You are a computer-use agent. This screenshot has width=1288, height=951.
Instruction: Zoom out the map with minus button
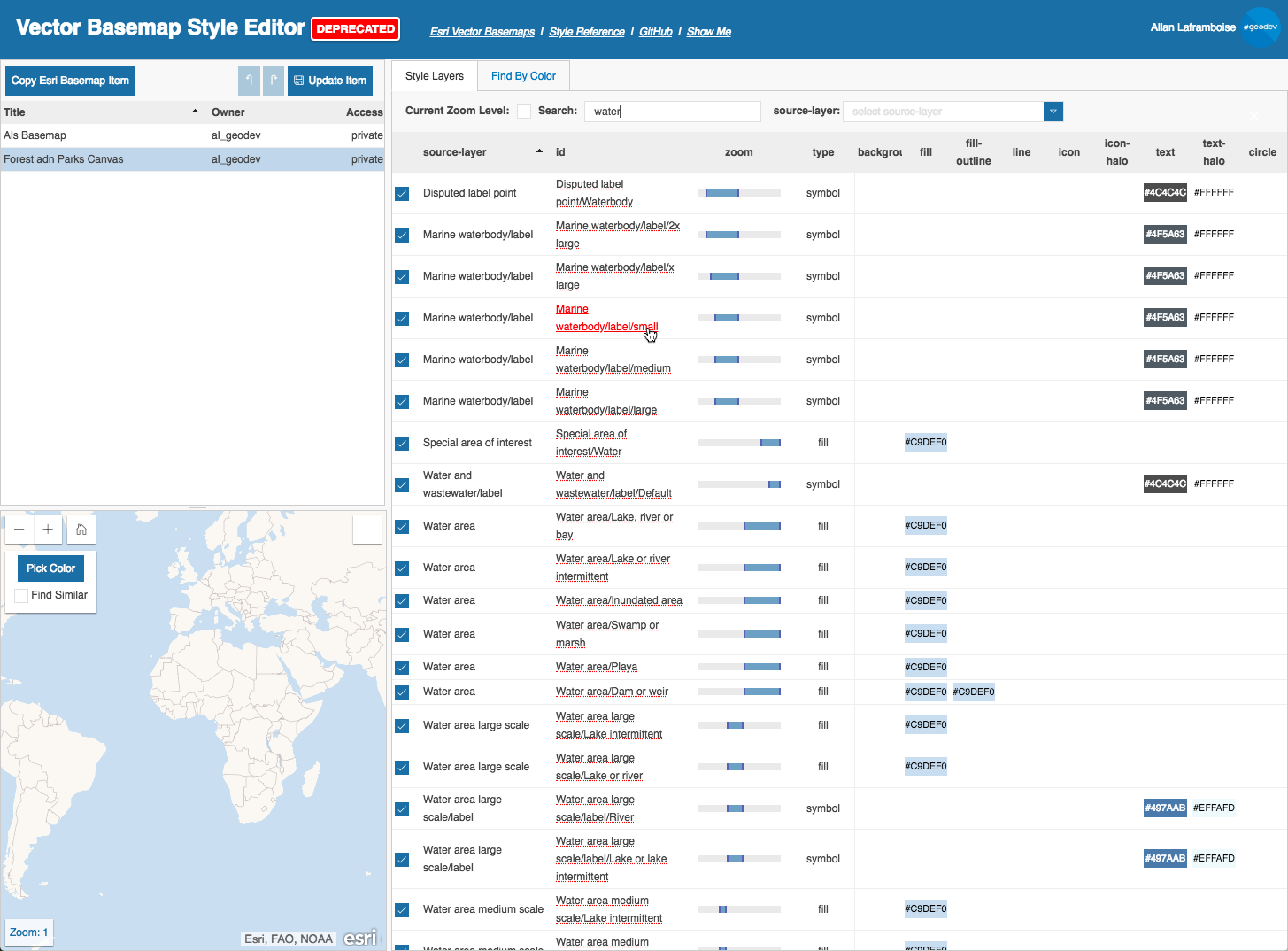pyautogui.click(x=19, y=530)
